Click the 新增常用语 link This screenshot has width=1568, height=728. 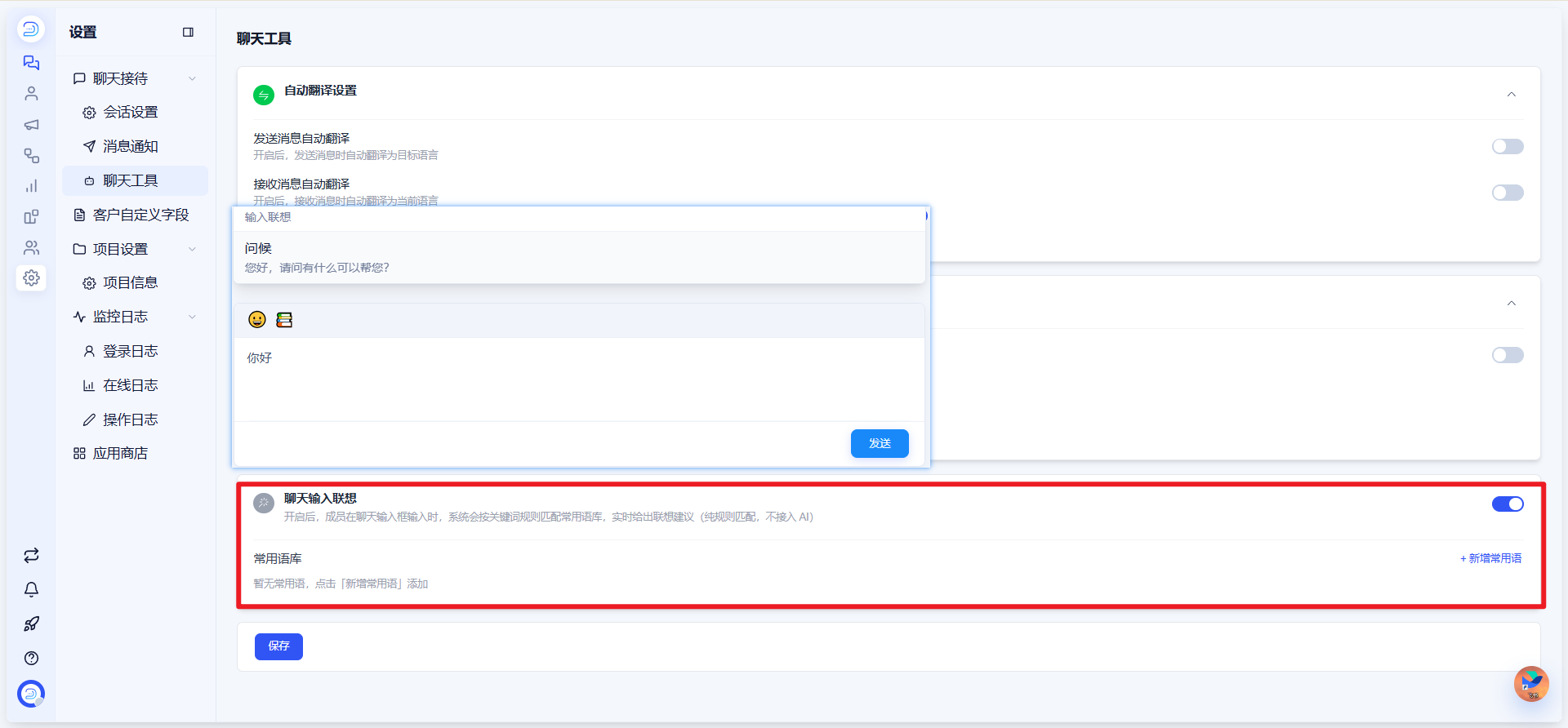tap(1491, 559)
